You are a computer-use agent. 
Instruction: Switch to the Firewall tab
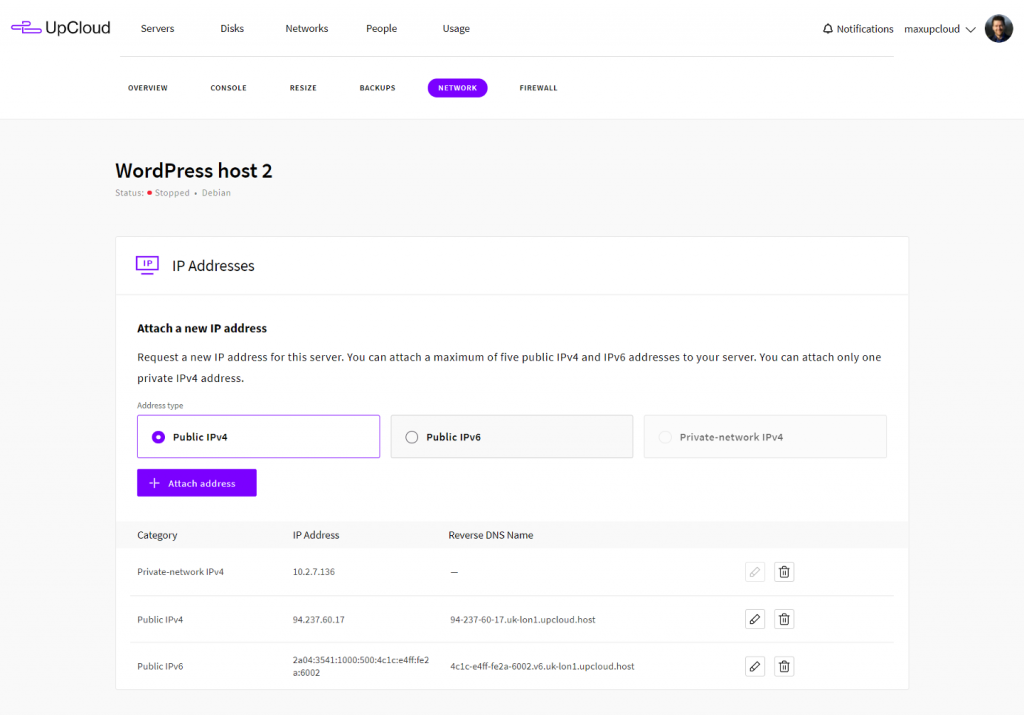(538, 88)
